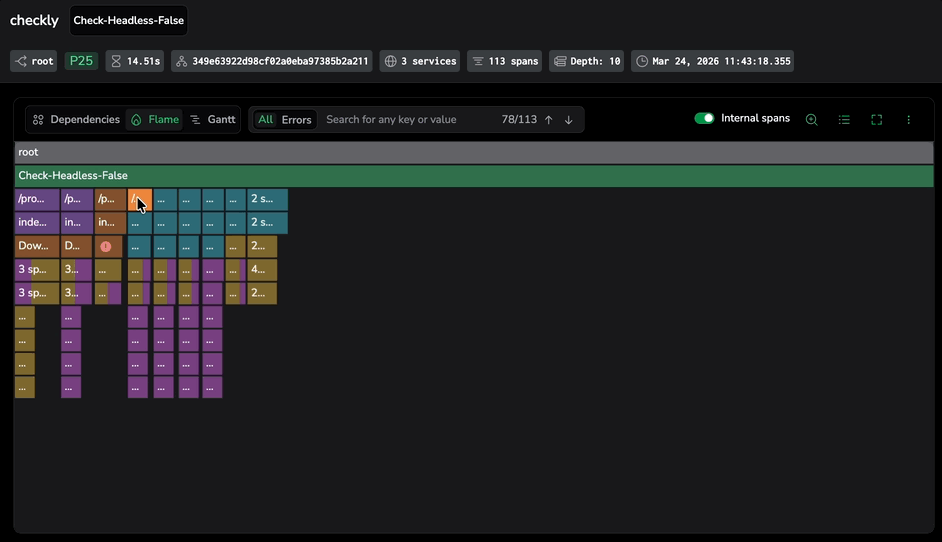Jump to previous search match arrow
Screen dimensions: 942x542
pyautogui.click(x=548, y=120)
